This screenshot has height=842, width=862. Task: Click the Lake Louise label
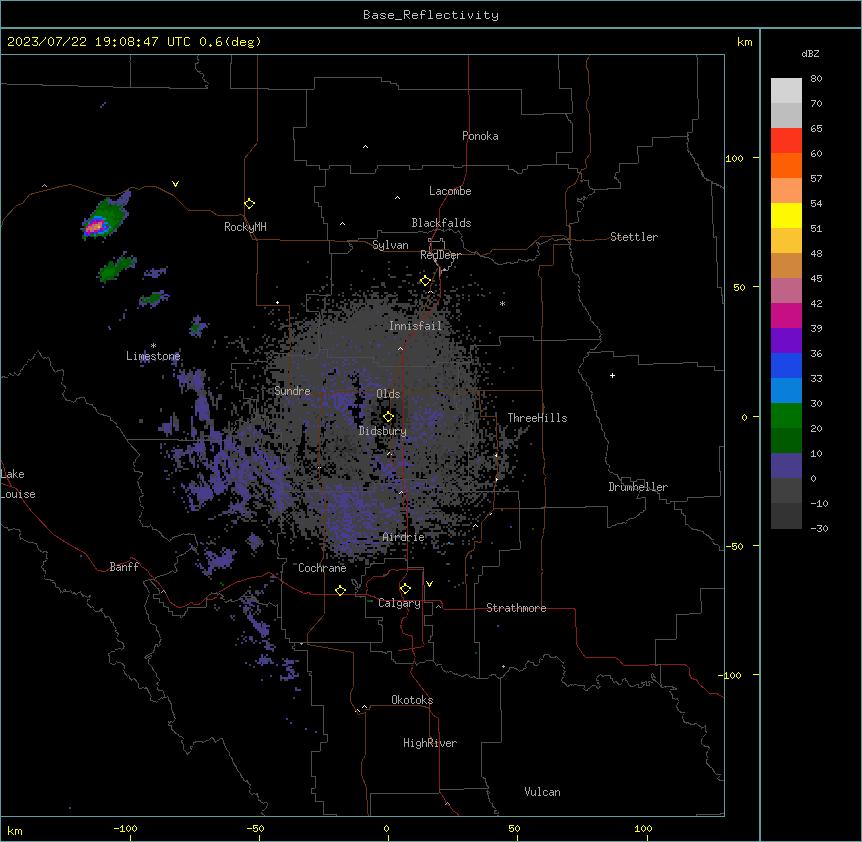18,484
